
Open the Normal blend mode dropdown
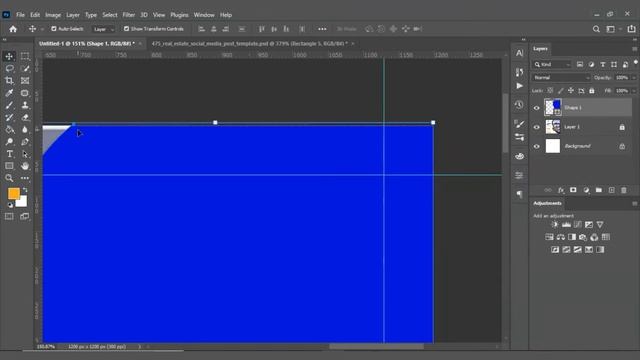point(561,78)
